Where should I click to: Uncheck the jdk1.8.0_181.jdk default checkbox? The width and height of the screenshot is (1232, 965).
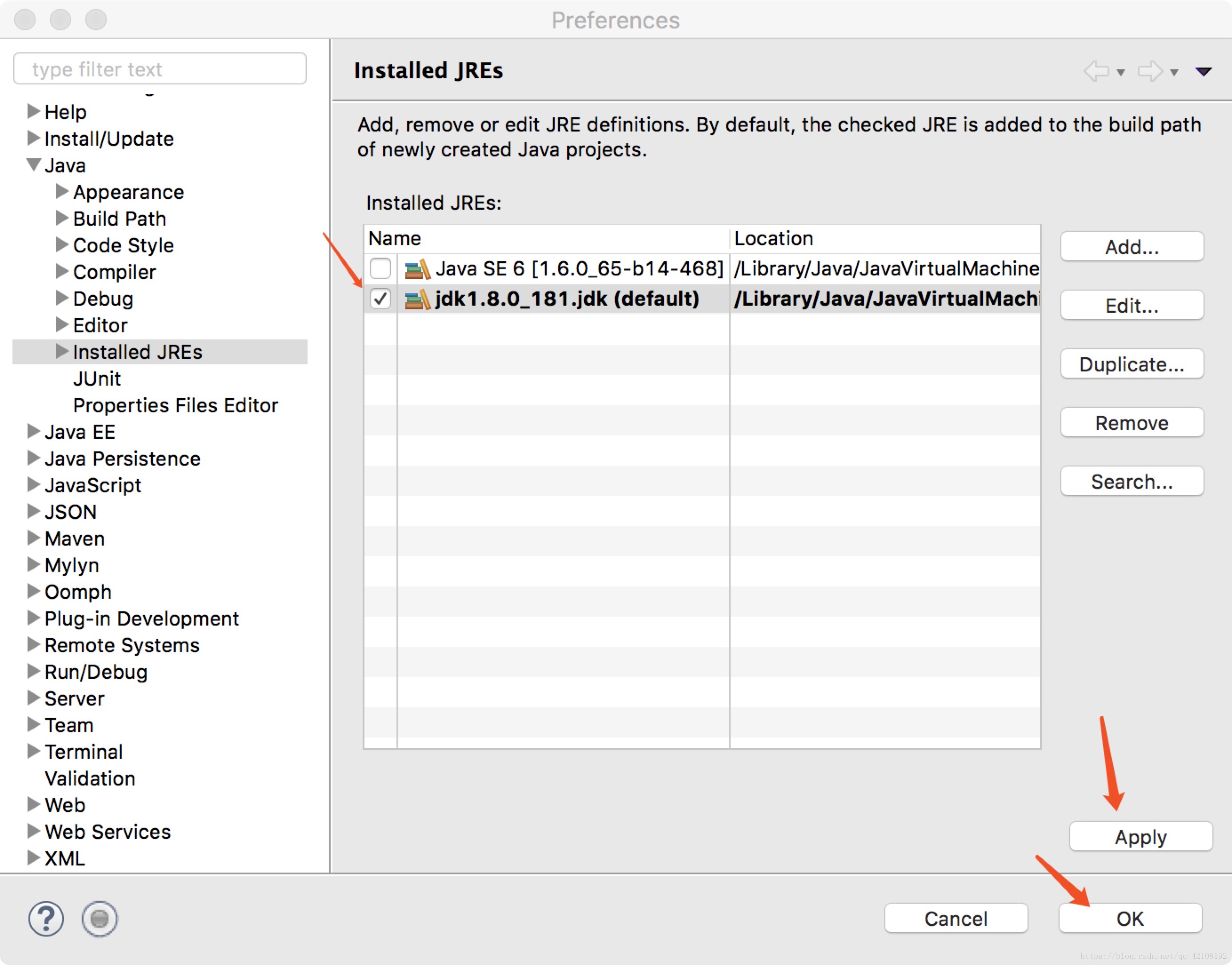pyautogui.click(x=380, y=298)
